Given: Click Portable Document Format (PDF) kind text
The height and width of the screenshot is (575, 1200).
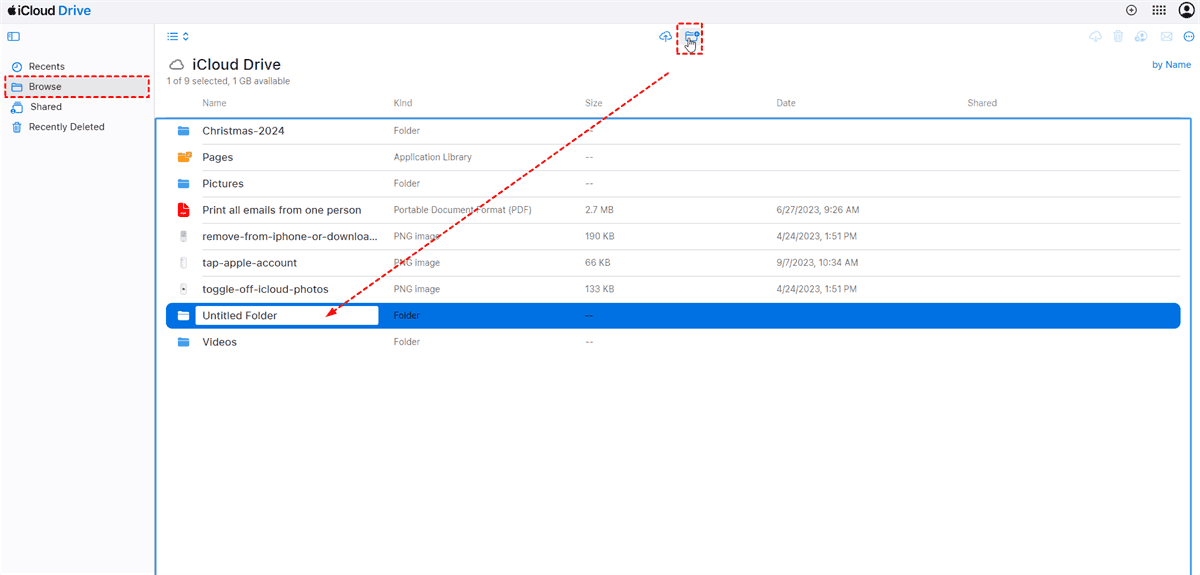Looking at the screenshot, I should (x=463, y=210).
